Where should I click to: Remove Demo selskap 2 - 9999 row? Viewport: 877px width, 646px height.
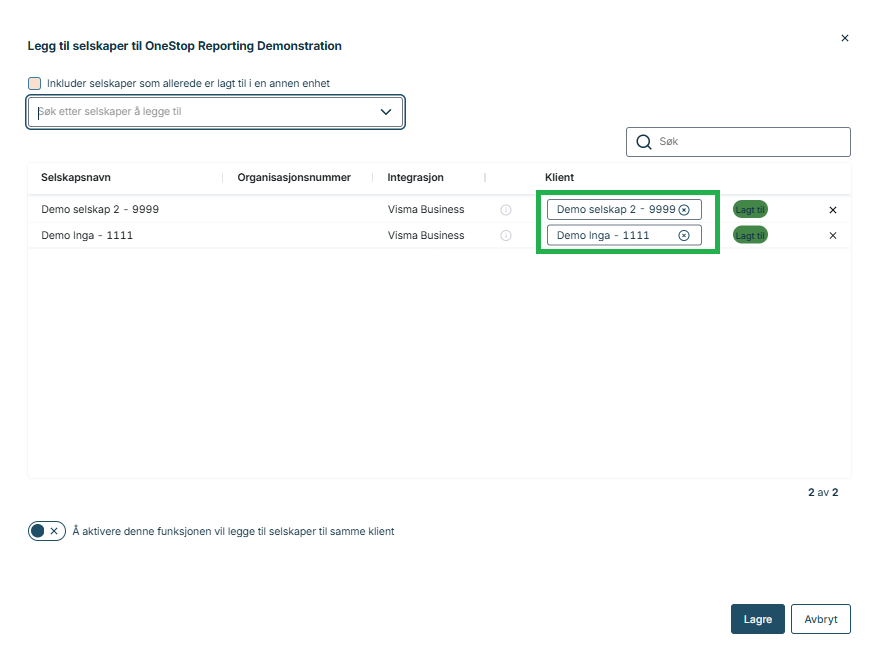832,210
